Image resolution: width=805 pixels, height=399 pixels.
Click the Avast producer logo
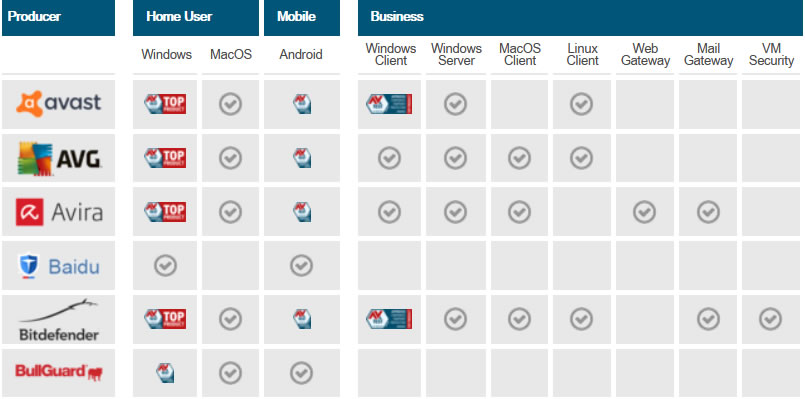(x=59, y=104)
